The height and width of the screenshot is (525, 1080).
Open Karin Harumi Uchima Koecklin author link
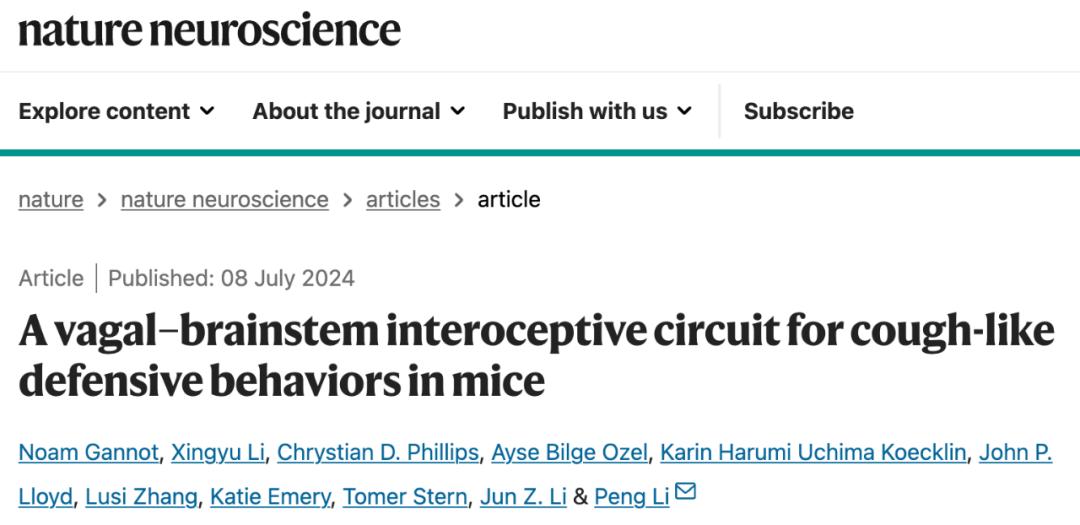point(813,453)
